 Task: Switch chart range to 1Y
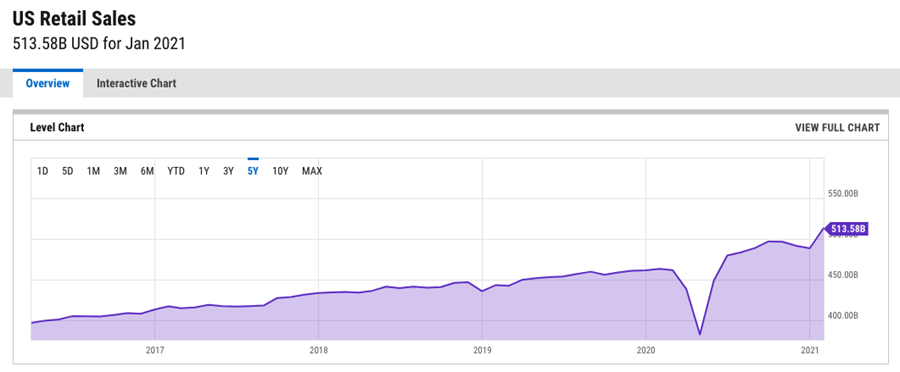(204, 171)
